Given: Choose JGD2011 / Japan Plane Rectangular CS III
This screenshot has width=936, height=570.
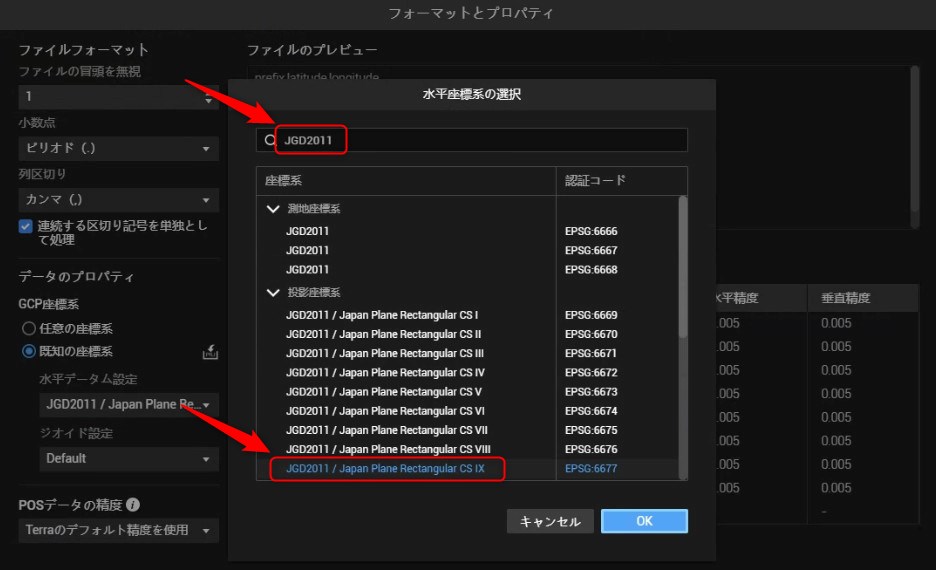Looking at the screenshot, I should tap(385, 353).
